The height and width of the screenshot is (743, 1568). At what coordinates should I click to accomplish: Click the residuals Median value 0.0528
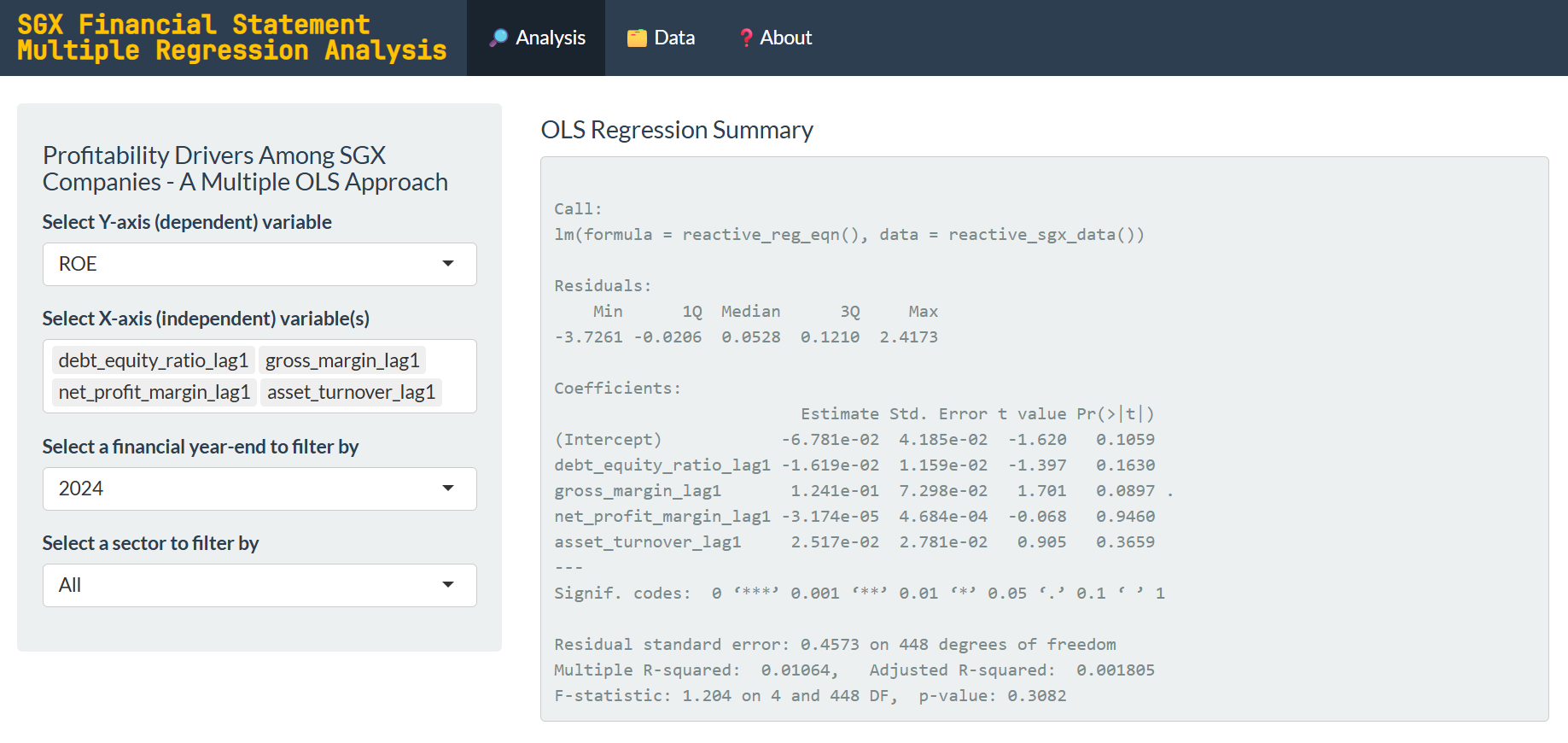(x=750, y=337)
